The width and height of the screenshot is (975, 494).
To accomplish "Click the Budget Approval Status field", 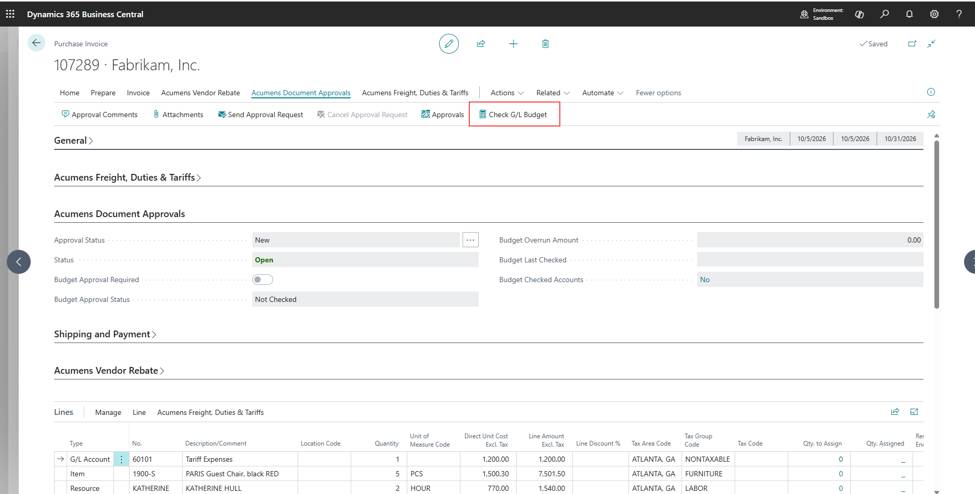I will coord(366,299).
